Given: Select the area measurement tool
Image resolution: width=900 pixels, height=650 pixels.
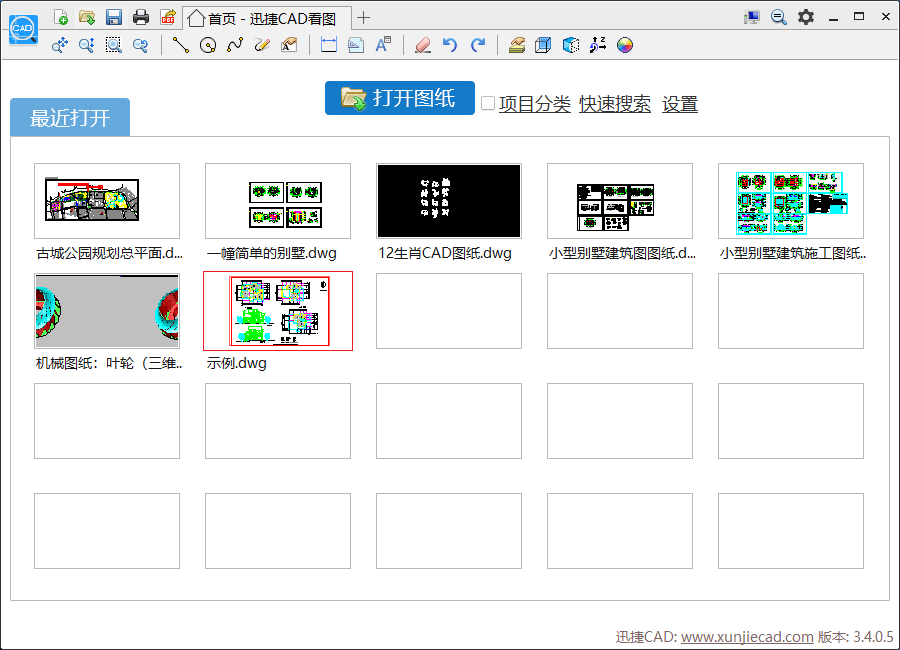Looking at the screenshot, I should point(356,45).
